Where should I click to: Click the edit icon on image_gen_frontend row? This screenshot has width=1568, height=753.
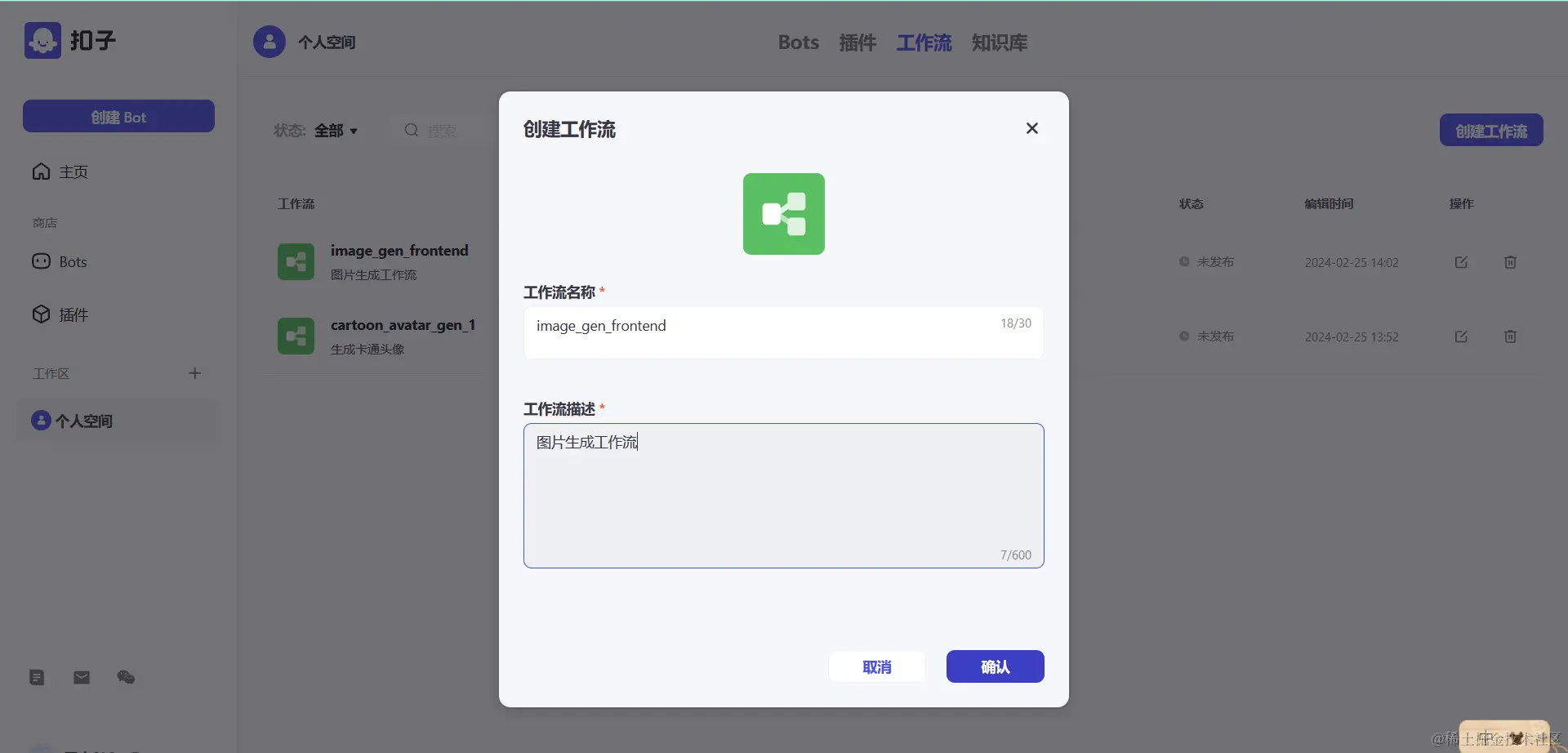click(x=1462, y=262)
